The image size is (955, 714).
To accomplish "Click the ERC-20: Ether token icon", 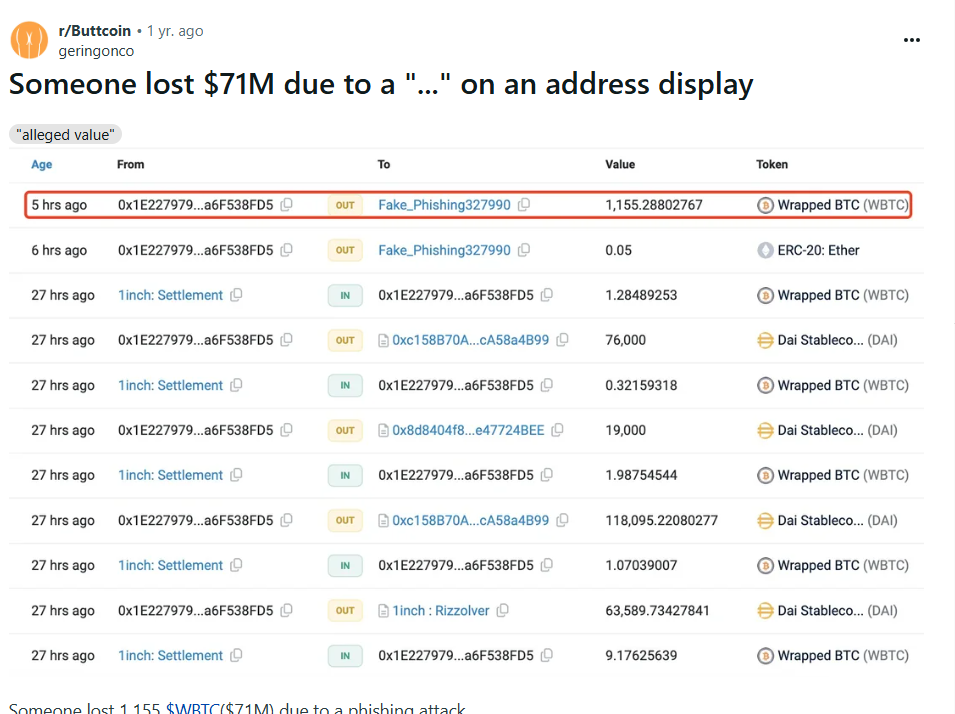I will (x=765, y=250).
